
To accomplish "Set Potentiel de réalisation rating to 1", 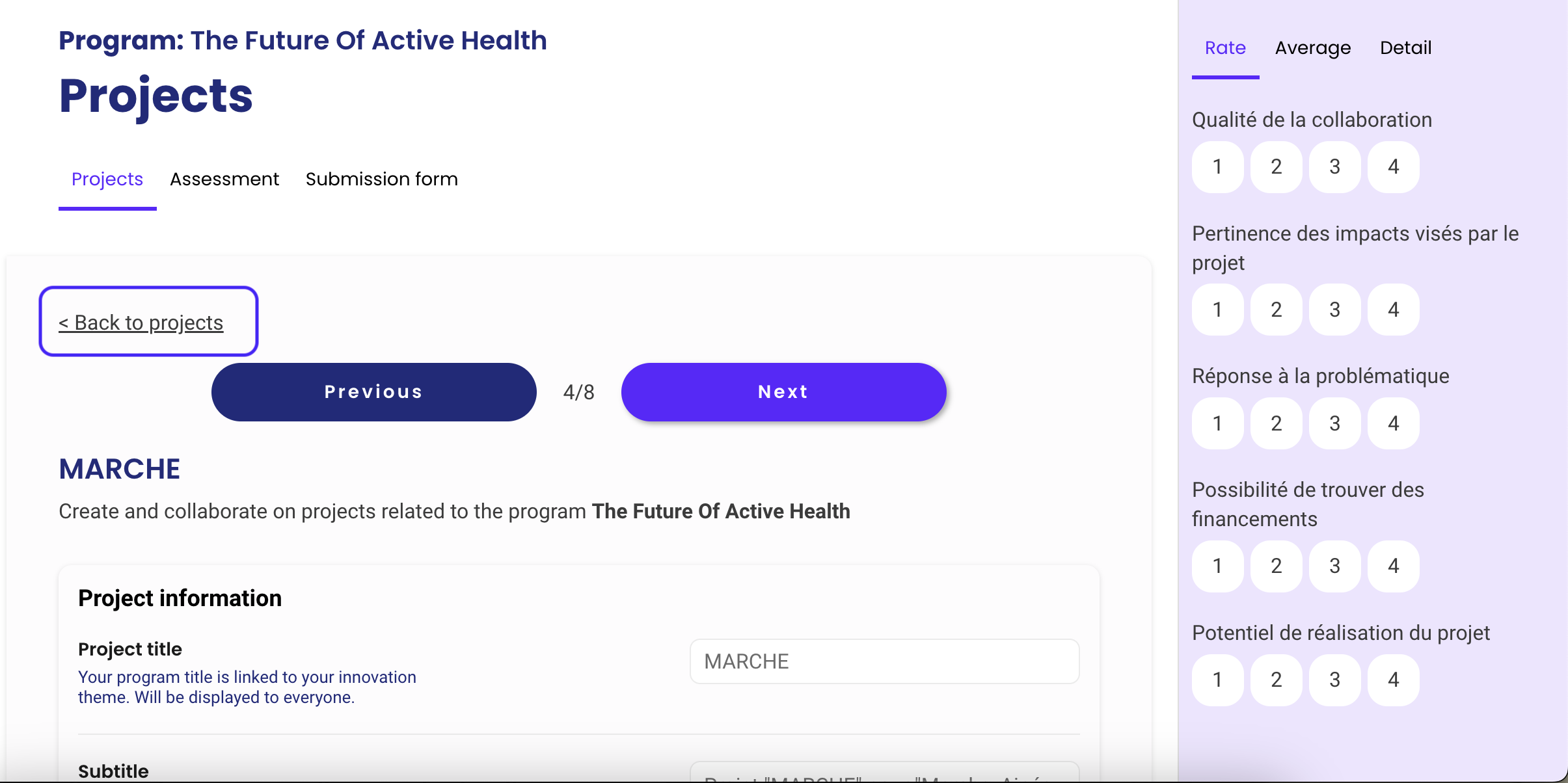I will [x=1217, y=680].
